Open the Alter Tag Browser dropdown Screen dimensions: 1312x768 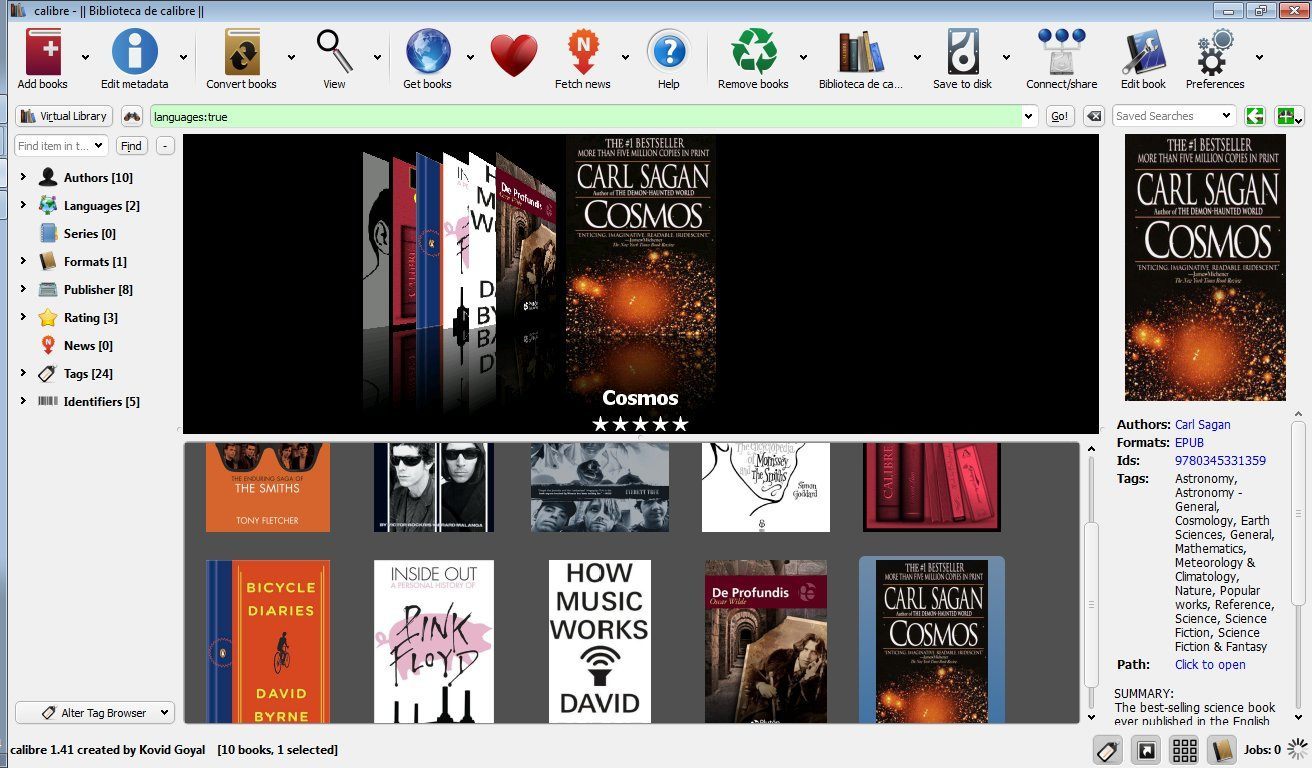point(95,713)
